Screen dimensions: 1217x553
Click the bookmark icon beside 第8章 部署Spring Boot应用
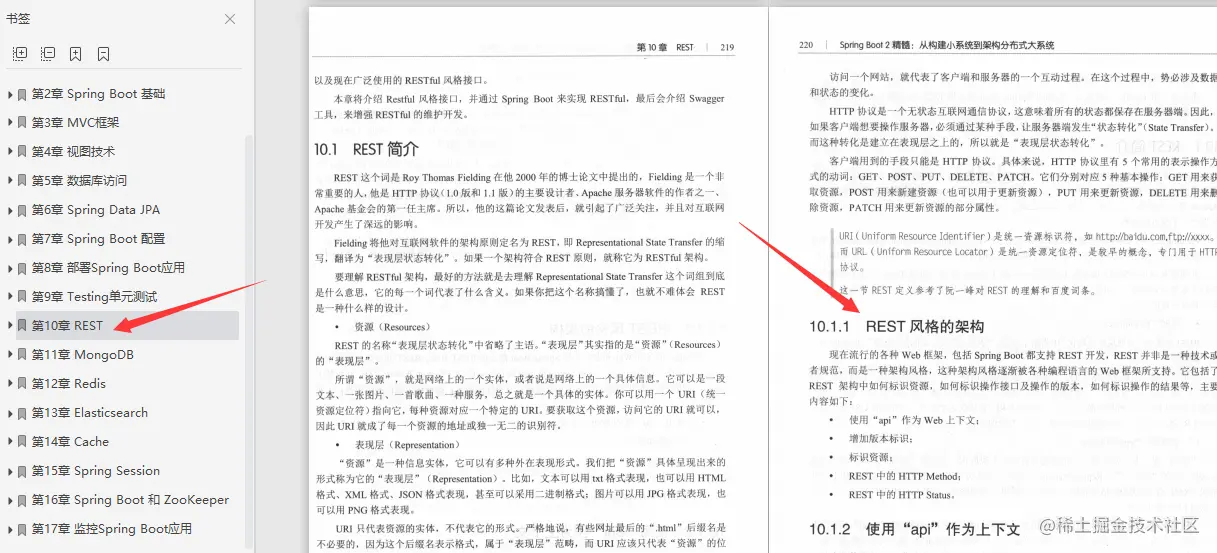coord(22,268)
